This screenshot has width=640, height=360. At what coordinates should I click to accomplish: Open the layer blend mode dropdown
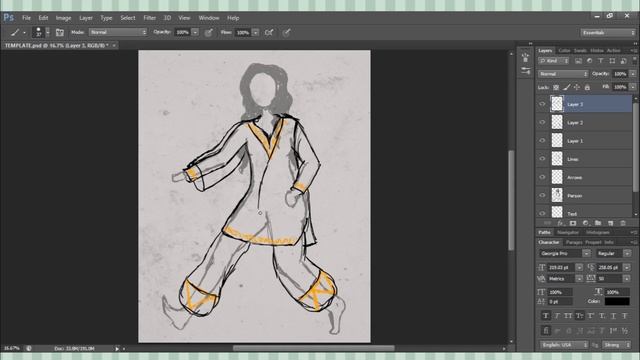(563, 74)
